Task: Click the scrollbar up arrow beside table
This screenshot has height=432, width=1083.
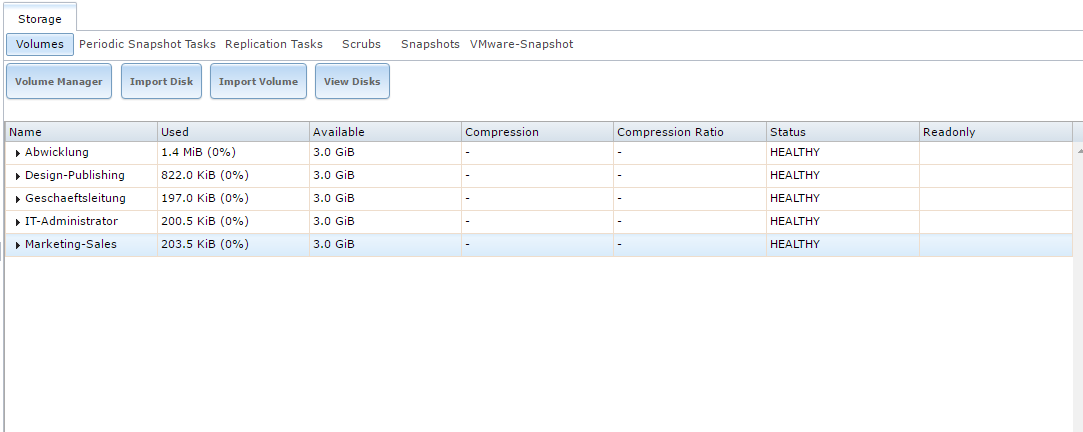Action: [x=1078, y=149]
